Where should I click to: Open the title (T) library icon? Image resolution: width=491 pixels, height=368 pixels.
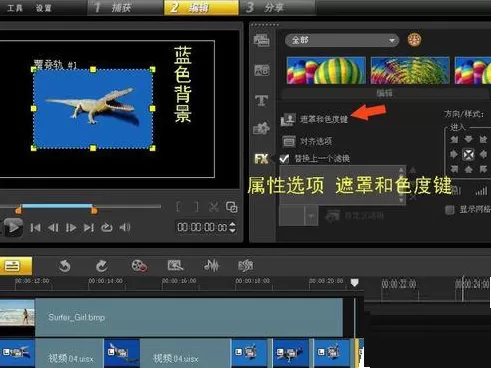pos(262,100)
